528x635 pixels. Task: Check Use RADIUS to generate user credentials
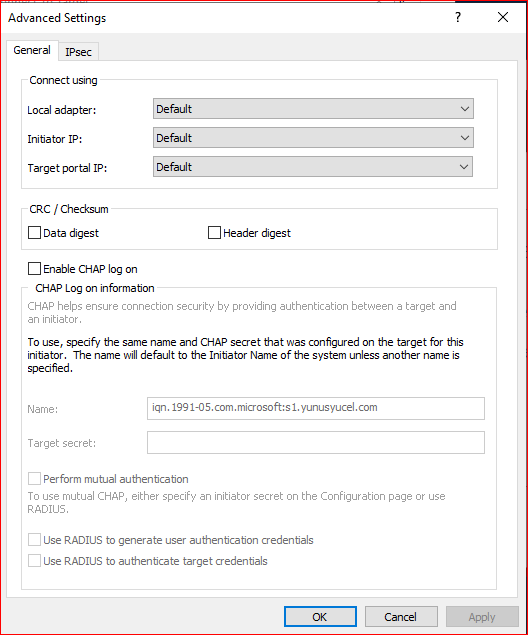[34, 540]
